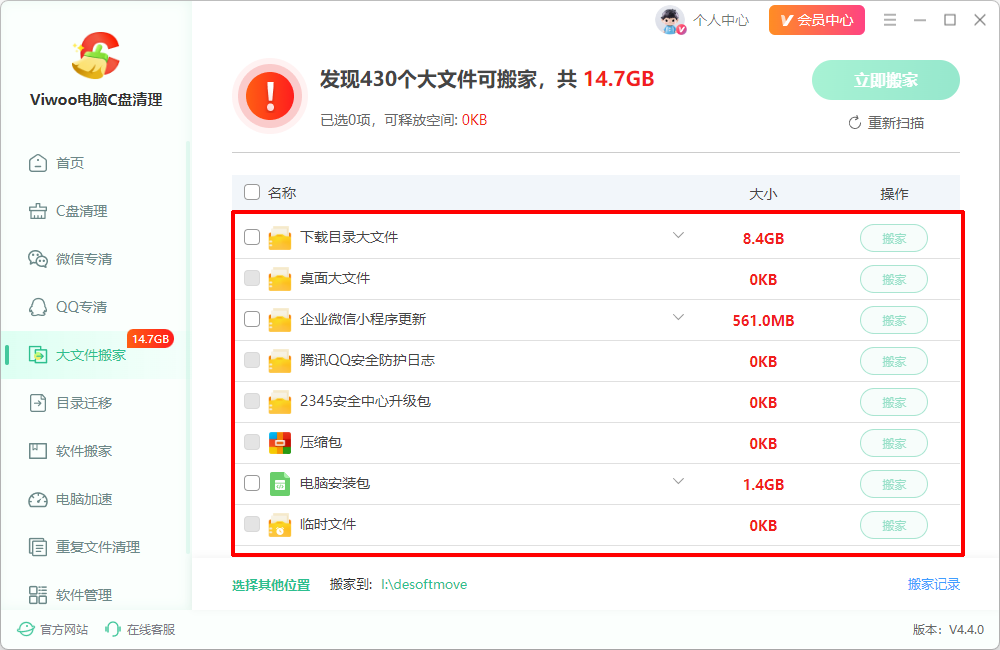Click the I:\desoftmove destination path

(424, 584)
